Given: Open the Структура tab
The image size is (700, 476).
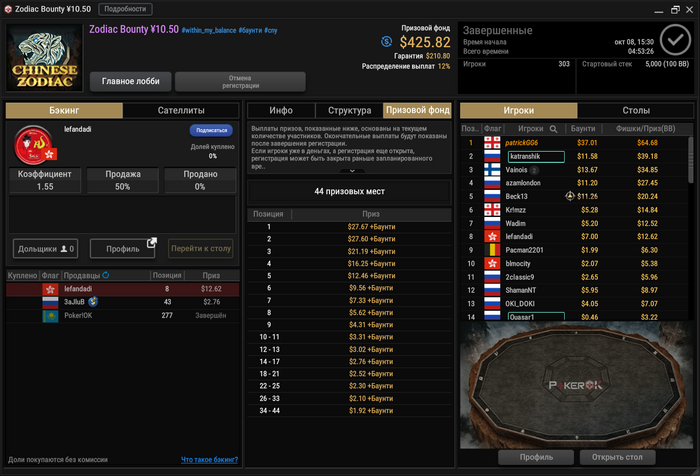Looking at the screenshot, I should point(350,110).
